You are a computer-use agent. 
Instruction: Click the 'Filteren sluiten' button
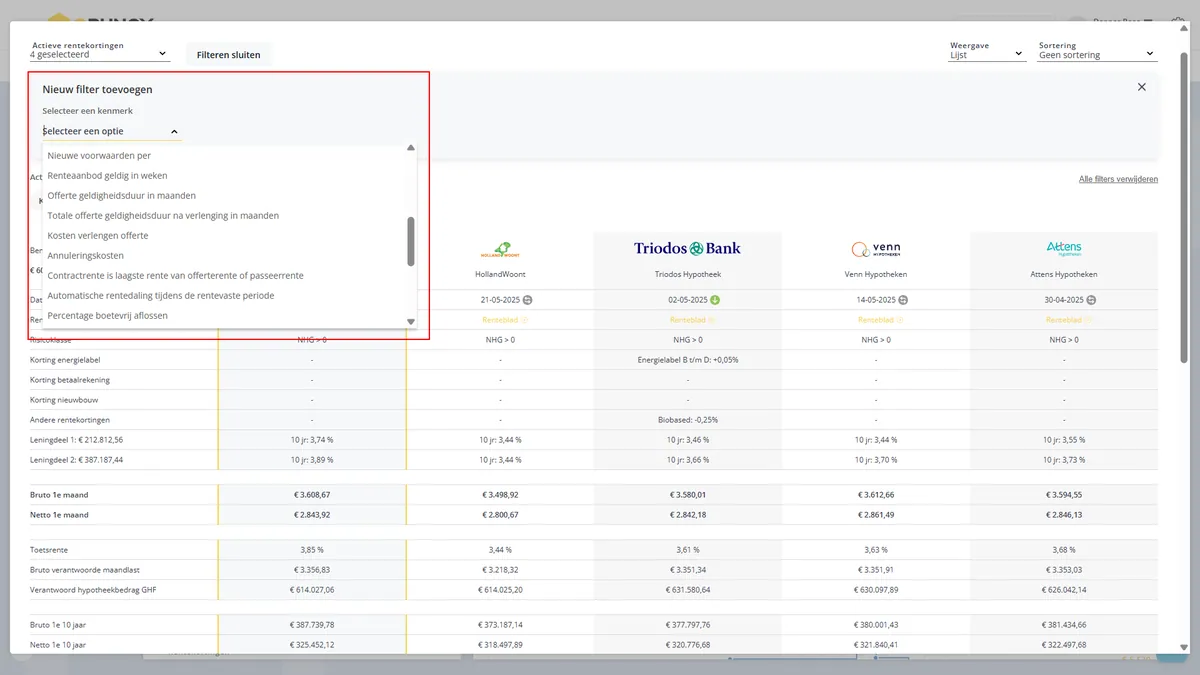click(x=228, y=55)
